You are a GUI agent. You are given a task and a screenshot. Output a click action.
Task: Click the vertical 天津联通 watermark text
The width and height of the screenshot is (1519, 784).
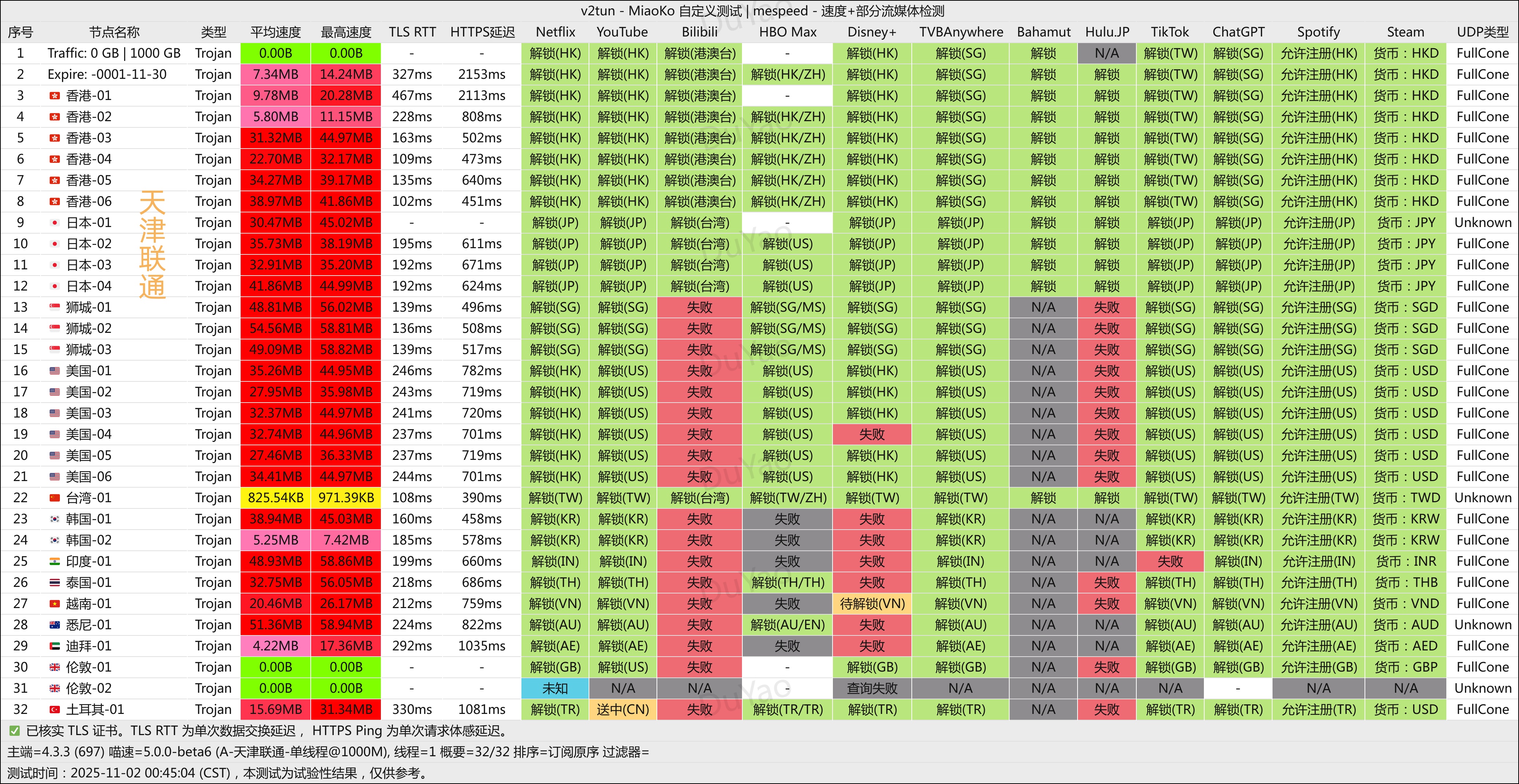coord(152,245)
